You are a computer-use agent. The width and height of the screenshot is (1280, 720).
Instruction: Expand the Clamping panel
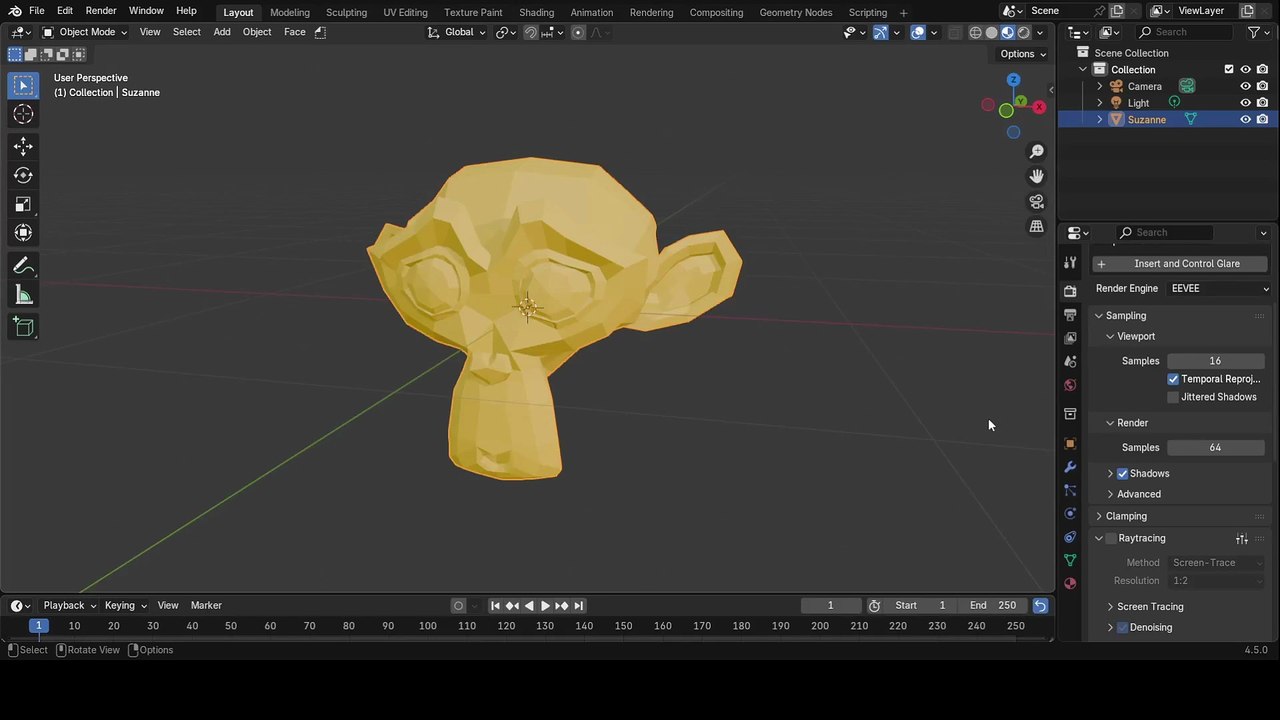tap(1098, 516)
